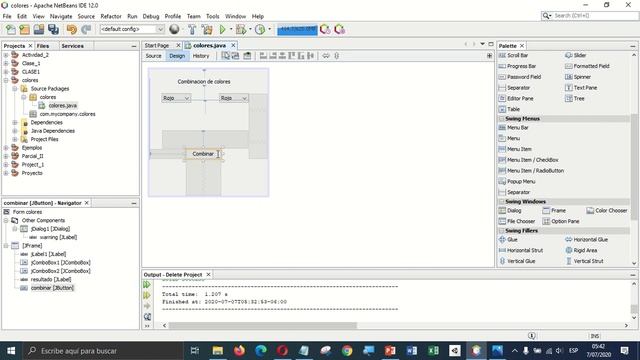
Task: Click the Debug Project toolbar icon
Action: [241, 29]
